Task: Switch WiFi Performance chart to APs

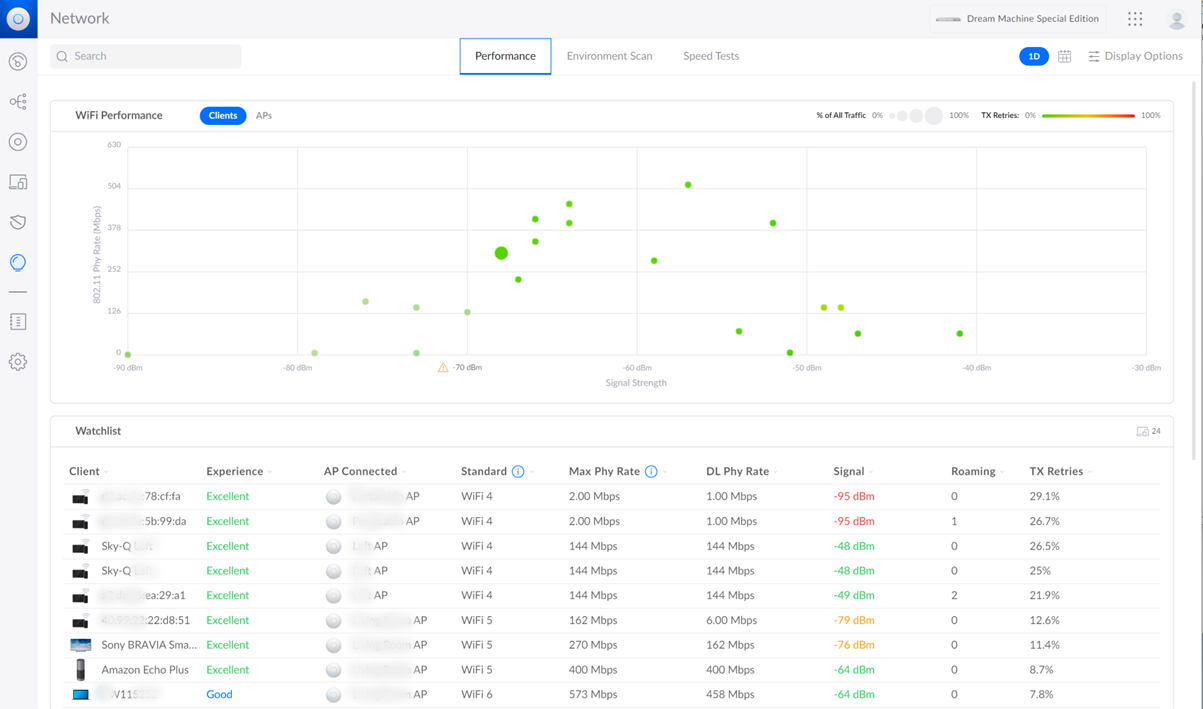Action: pyautogui.click(x=264, y=116)
